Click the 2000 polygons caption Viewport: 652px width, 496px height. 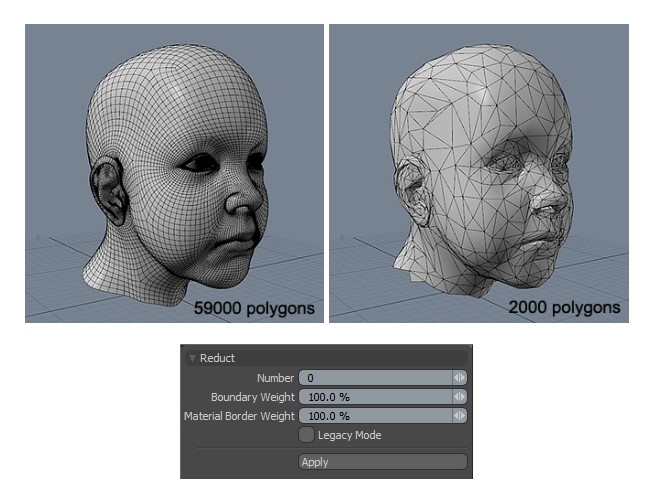pyautogui.click(x=562, y=307)
